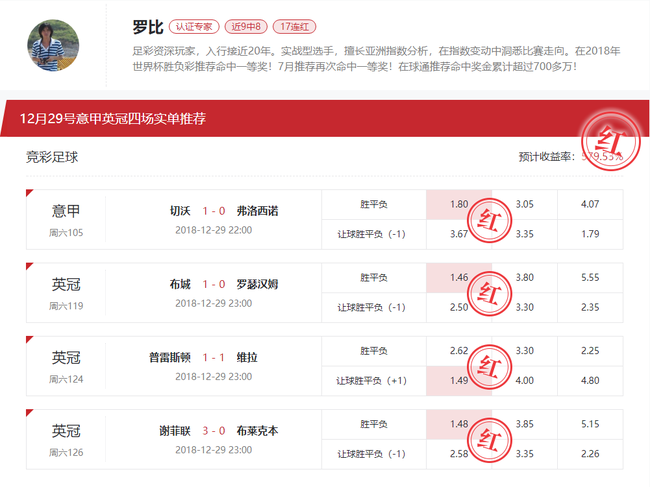This screenshot has height=487, width=650.
Task: Click the 17连红 badge
Action: pyautogui.click(x=294, y=27)
